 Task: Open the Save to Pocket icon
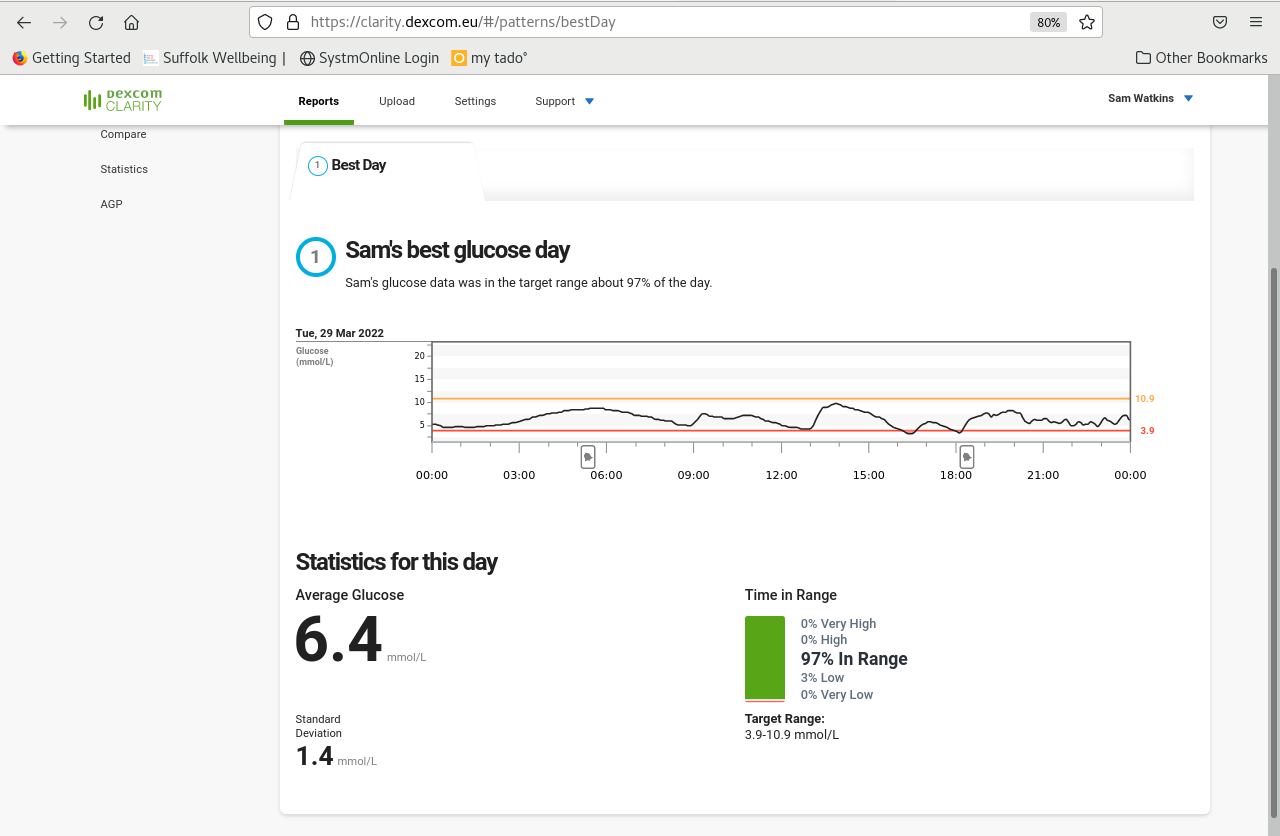[1220, 22]
